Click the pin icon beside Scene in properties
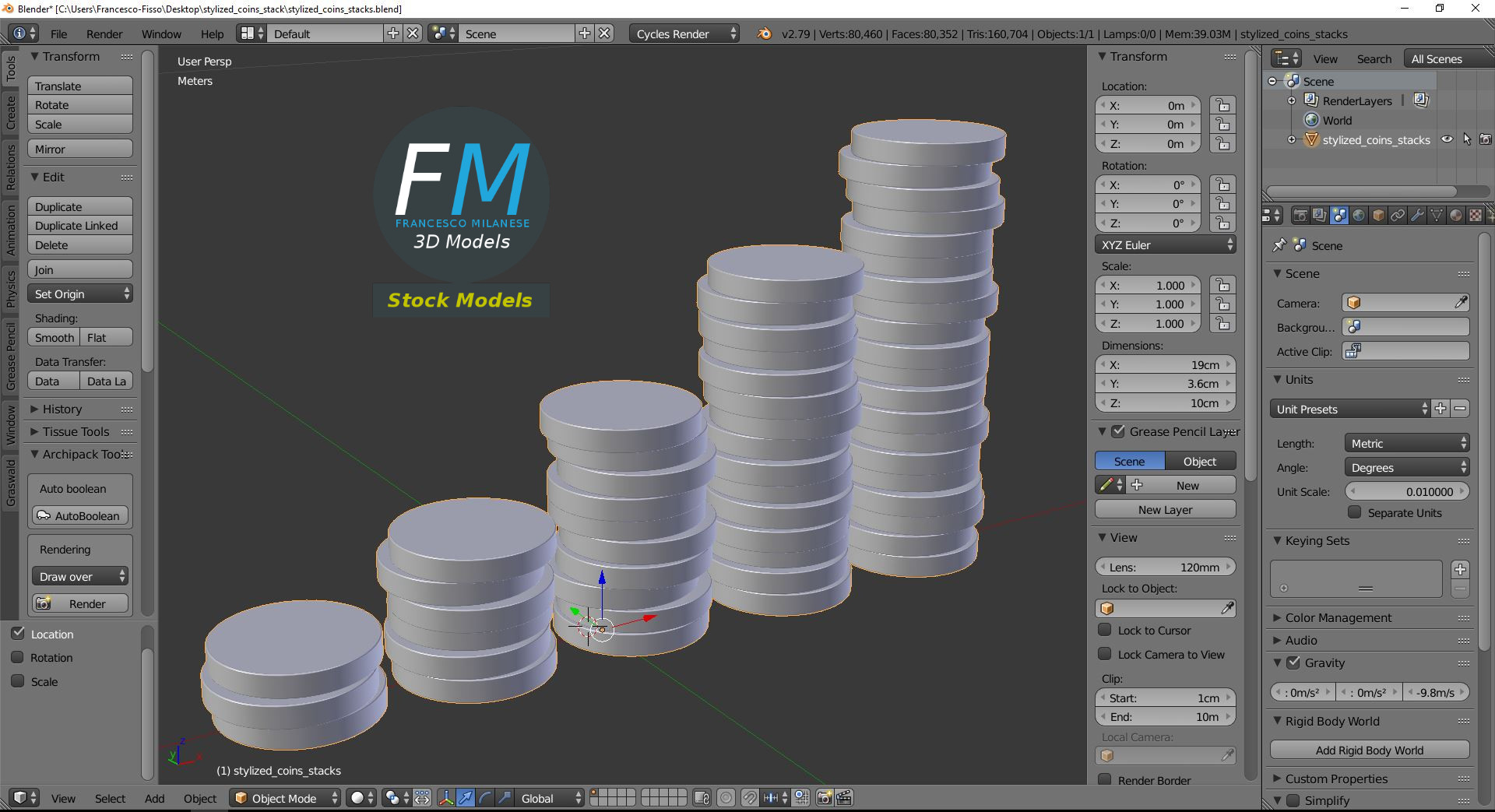 click(1279, 245)
